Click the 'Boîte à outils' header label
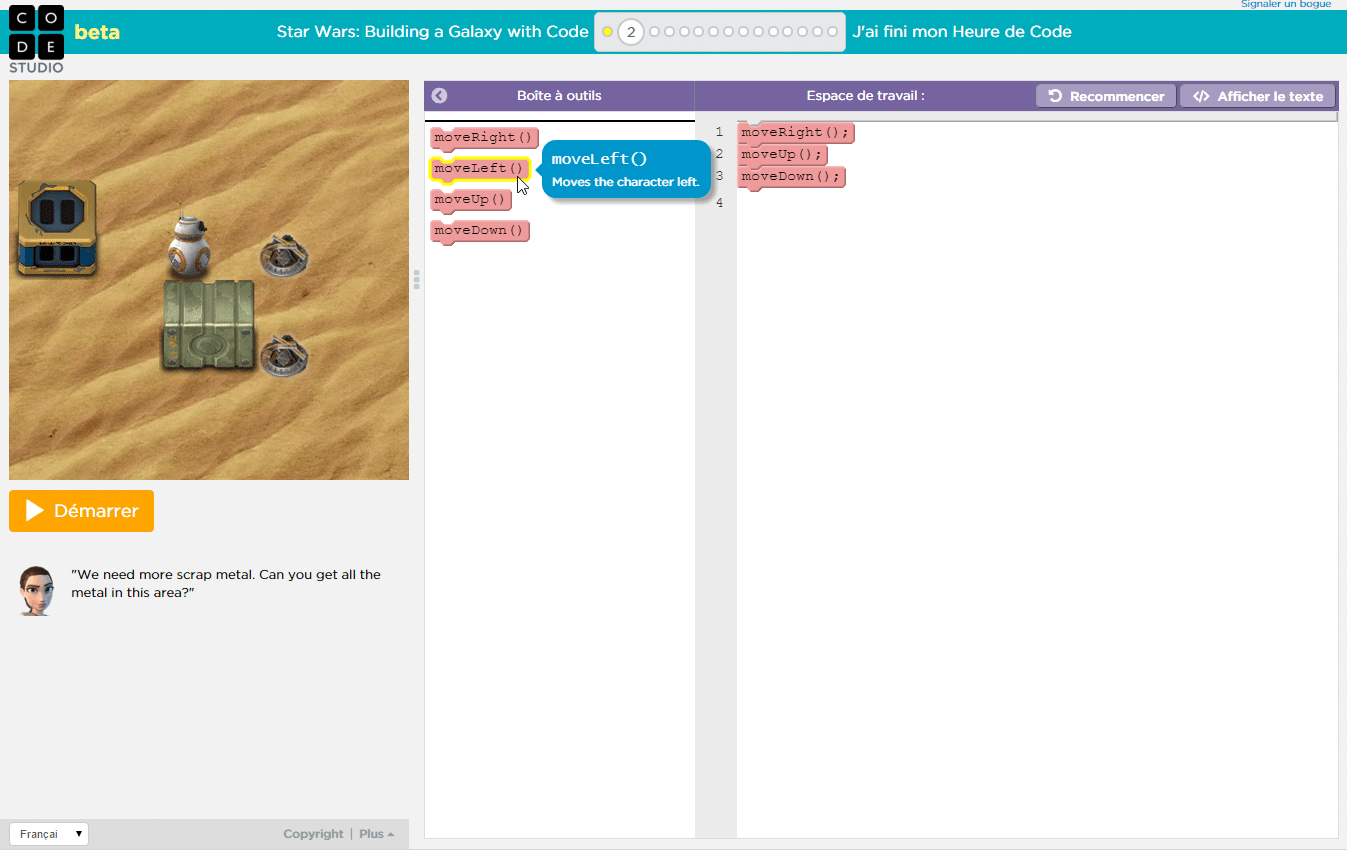This screenshot has width=1347, height=850. coord(559,96)
